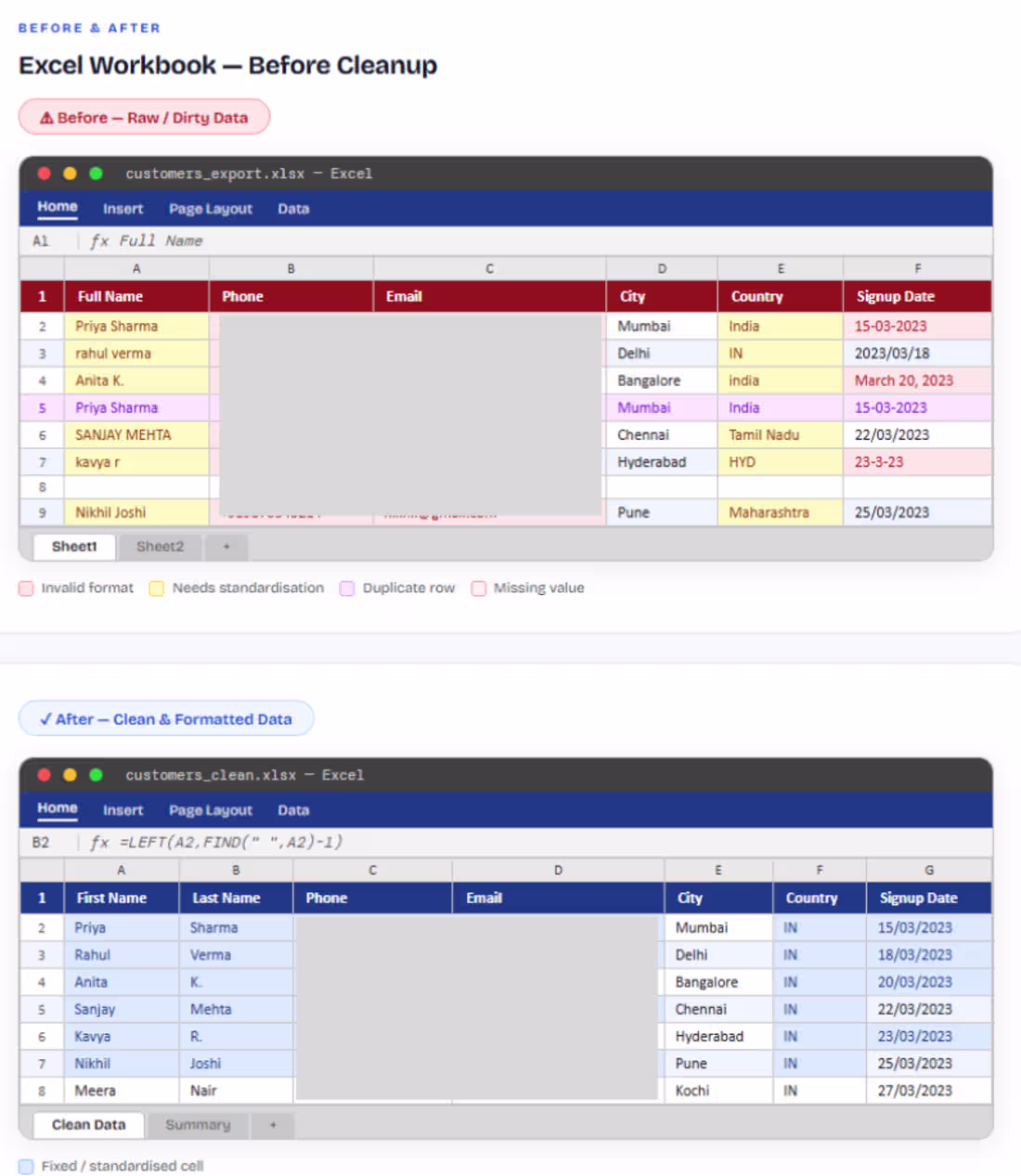Click the plus icon next to Sheet2
The height and width of the screenshot is (1176, 1021).
tap(226, 547)
